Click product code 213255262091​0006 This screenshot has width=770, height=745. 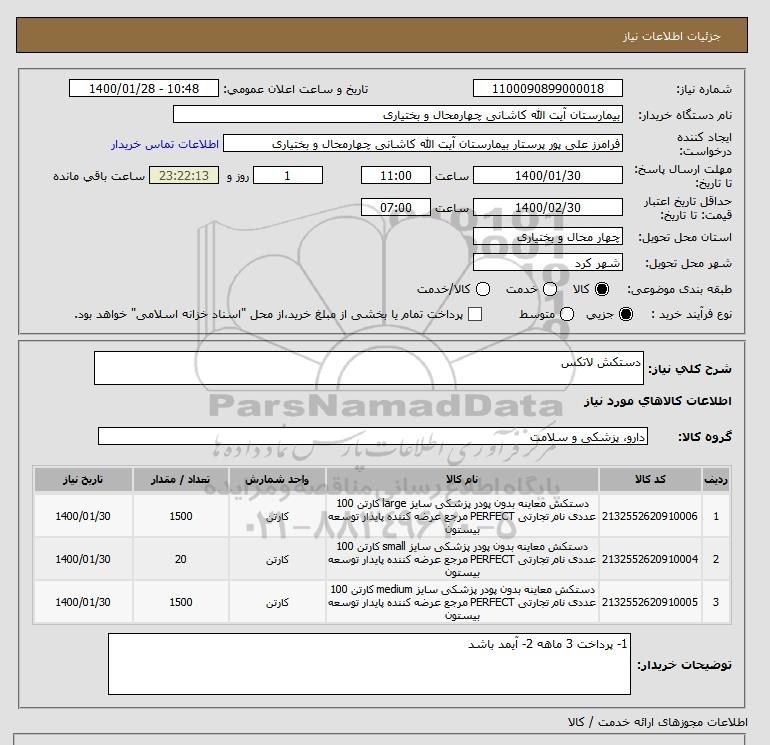pos(650,516)
